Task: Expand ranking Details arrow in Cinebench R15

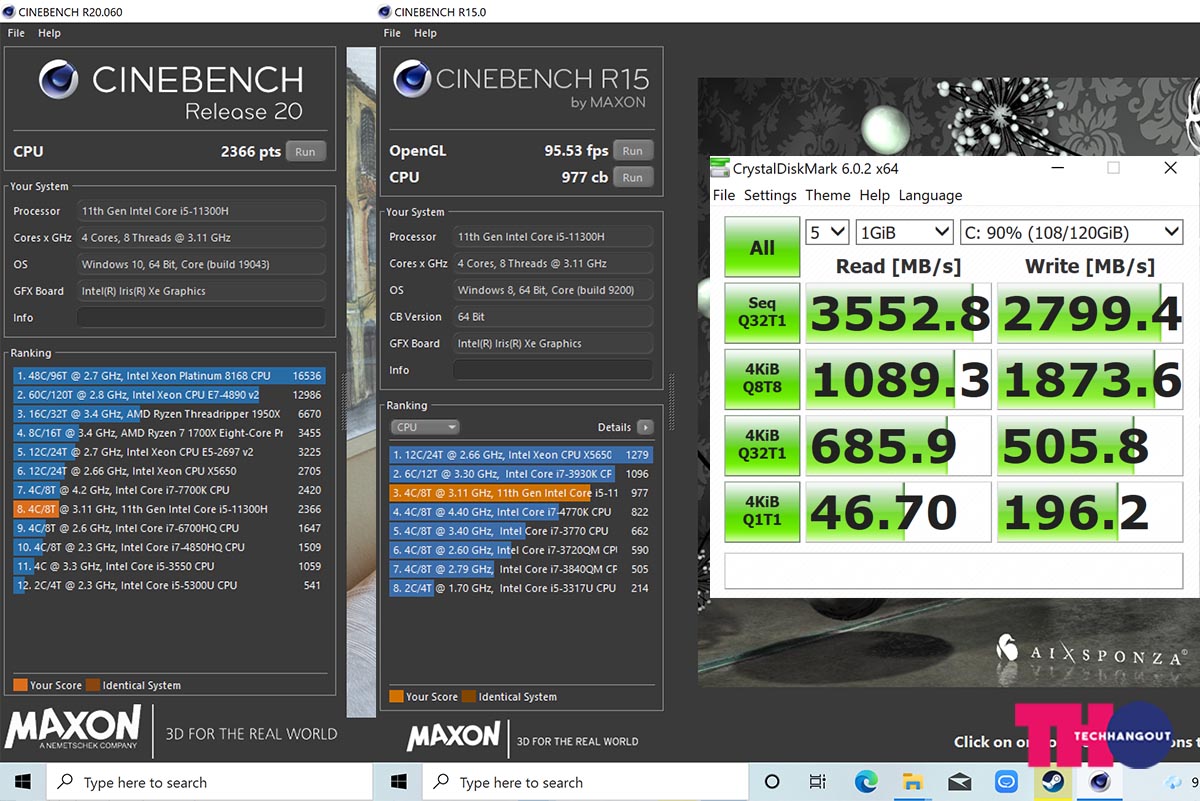Action: pyautogui.click(x=645, y=427)
